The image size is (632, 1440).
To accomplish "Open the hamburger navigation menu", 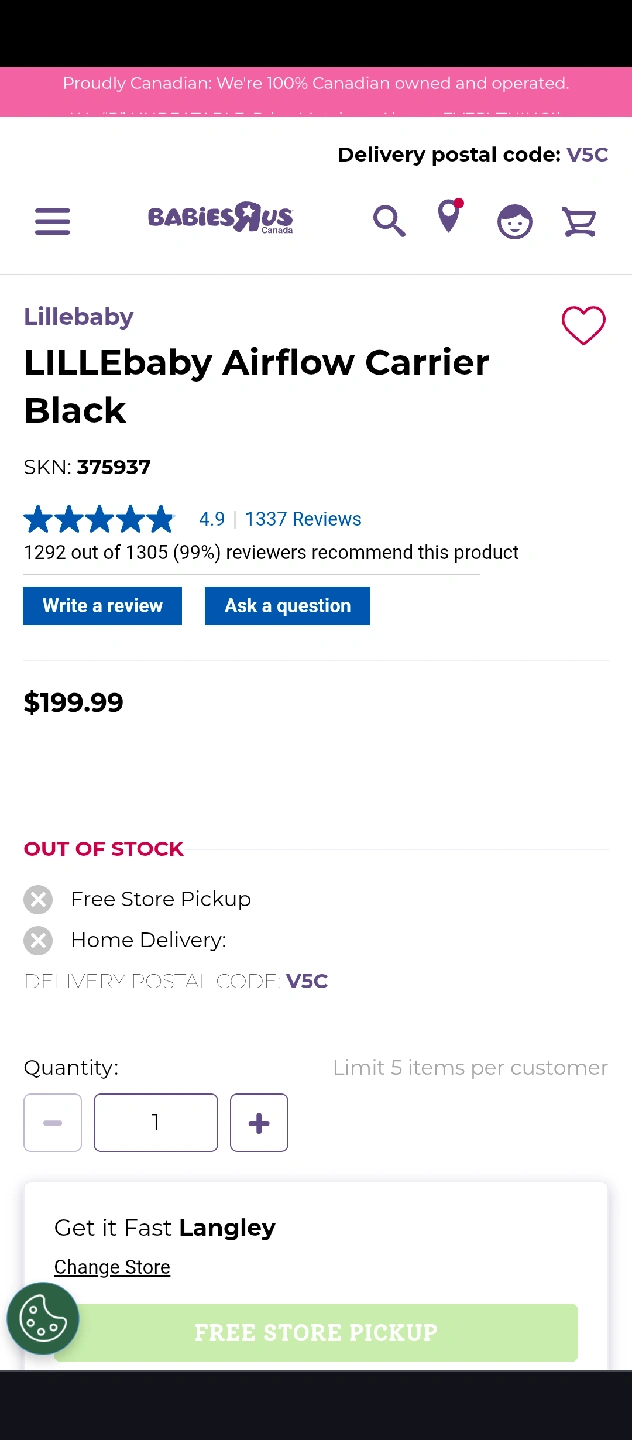I will (x=53, y=221).
